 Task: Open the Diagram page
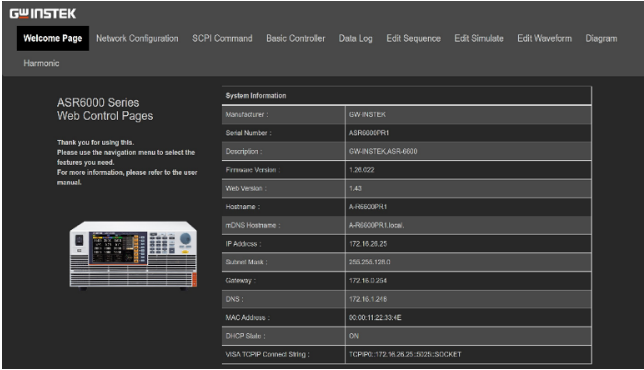(x=601, y=38)
